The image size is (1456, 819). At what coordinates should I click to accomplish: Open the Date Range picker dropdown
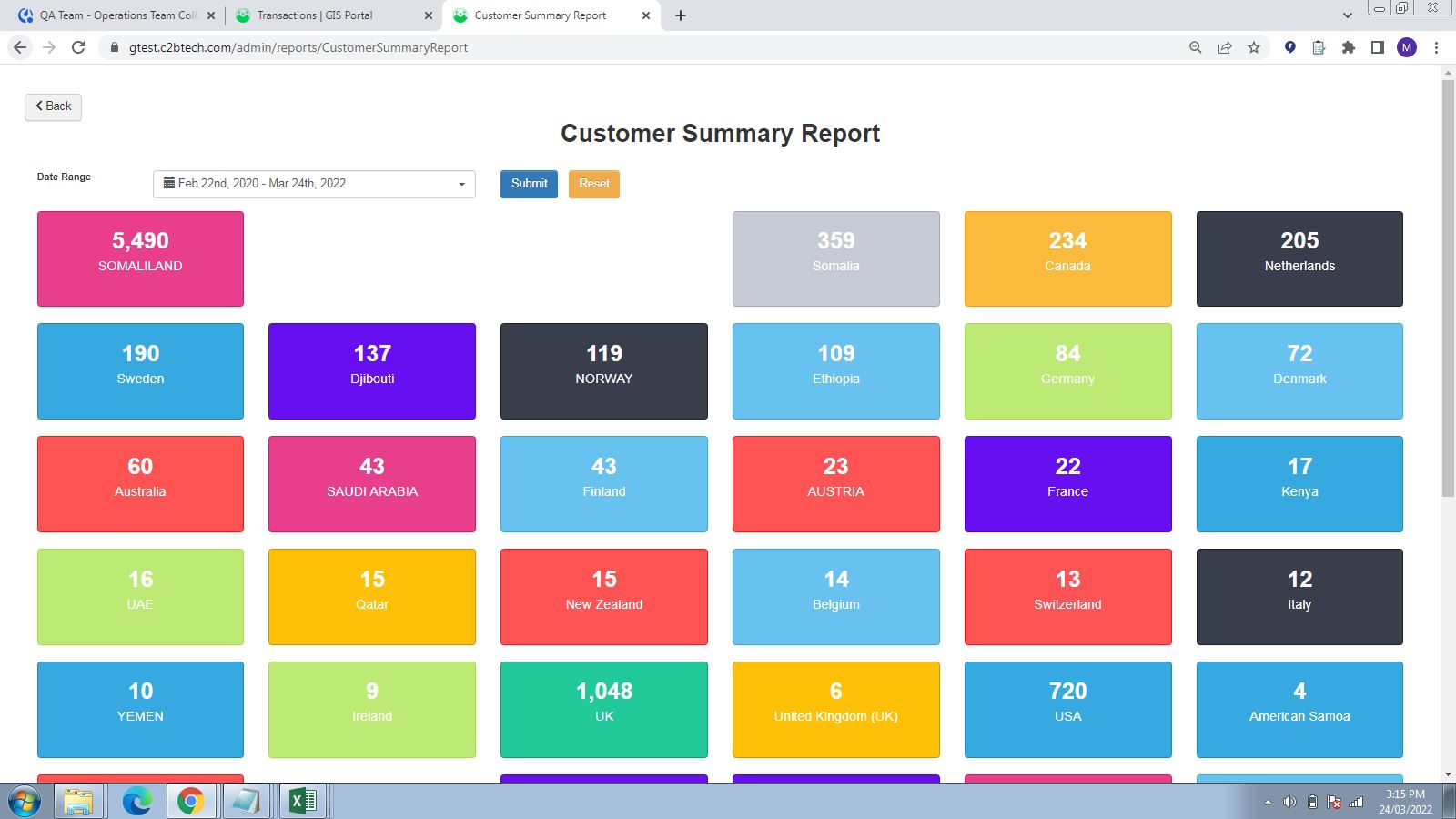point(314,184)
